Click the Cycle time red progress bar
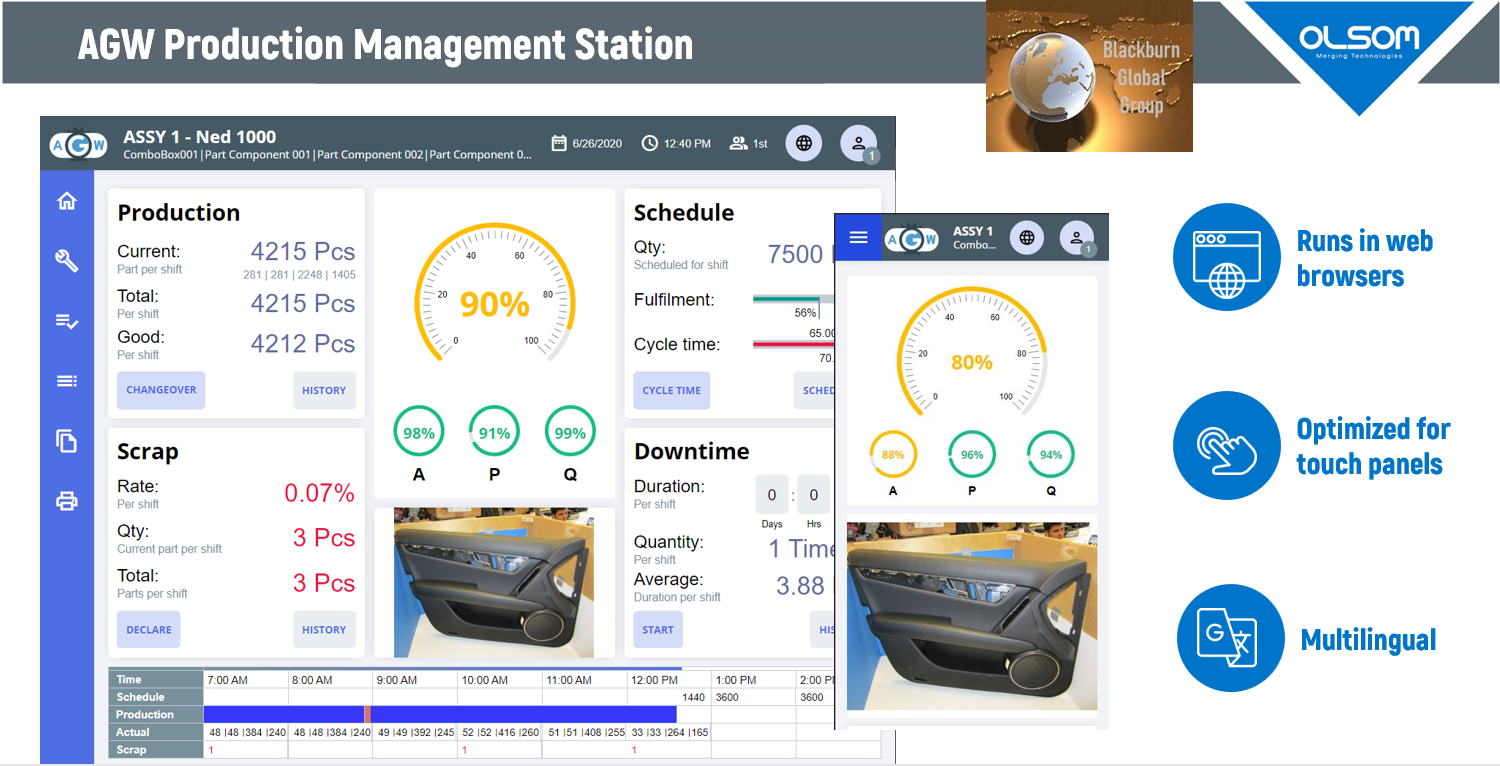Viewport: 1500px width, 766px height. (x=793, y=344)
